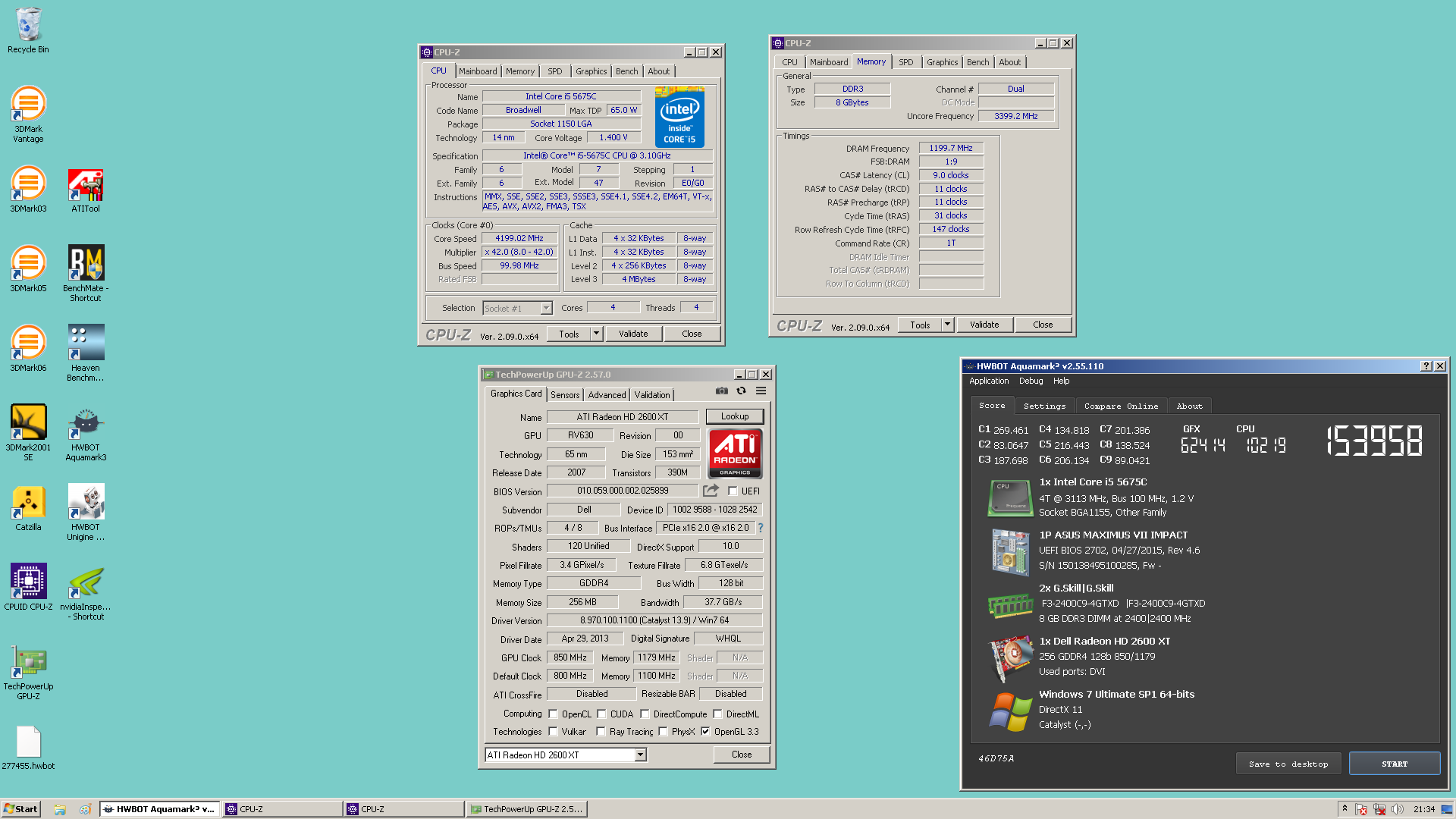Click the ATI Radeon logo in GPU-Z
Viewport: 1456px width, 819px height.
735,453
